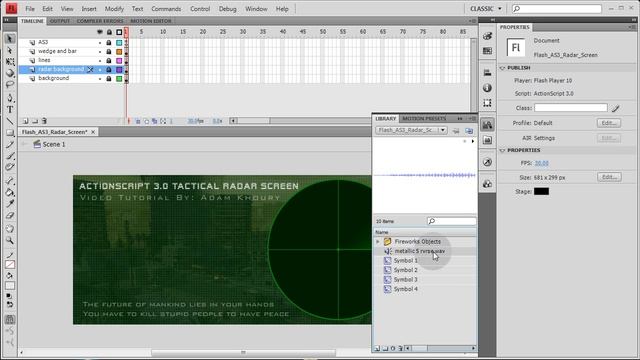Click the fill color swatch in toolbar
Viewport: 640px width, 360px height.
10,285
